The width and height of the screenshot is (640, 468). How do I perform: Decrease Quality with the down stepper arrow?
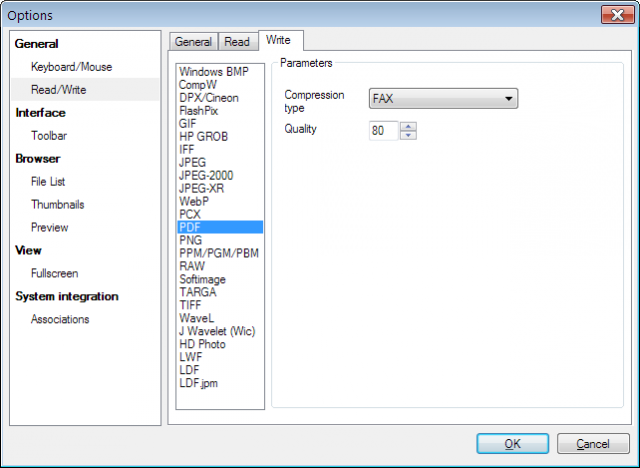click(x=408, y=135)
